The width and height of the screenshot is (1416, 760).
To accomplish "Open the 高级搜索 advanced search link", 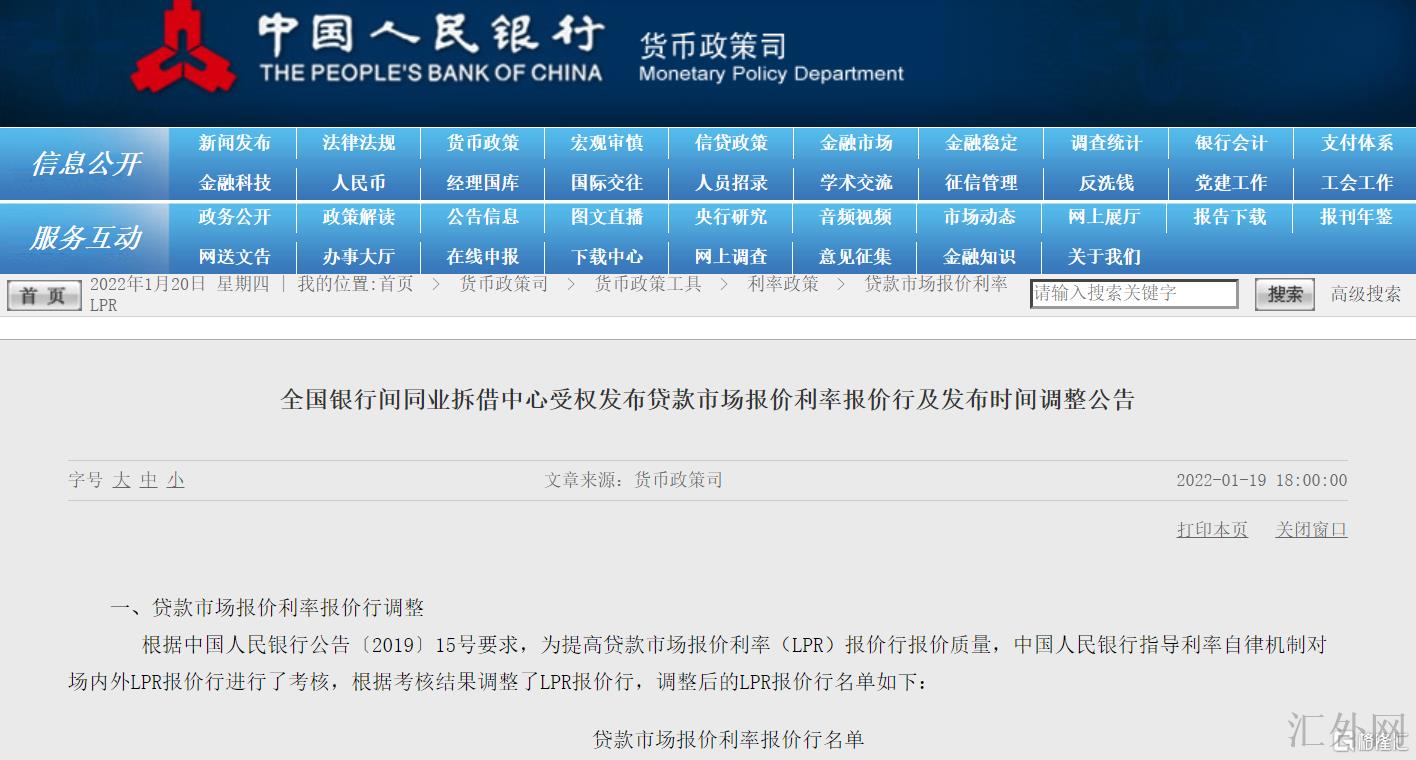I will coord(1365,294).
